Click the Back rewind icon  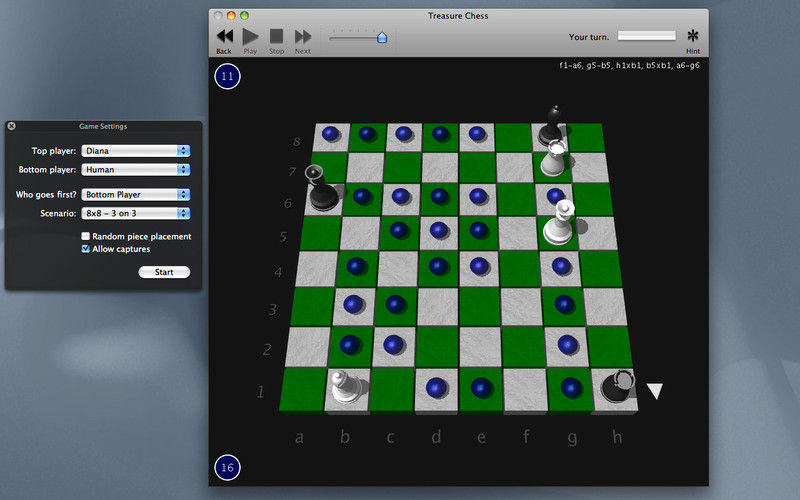[225, 37]
